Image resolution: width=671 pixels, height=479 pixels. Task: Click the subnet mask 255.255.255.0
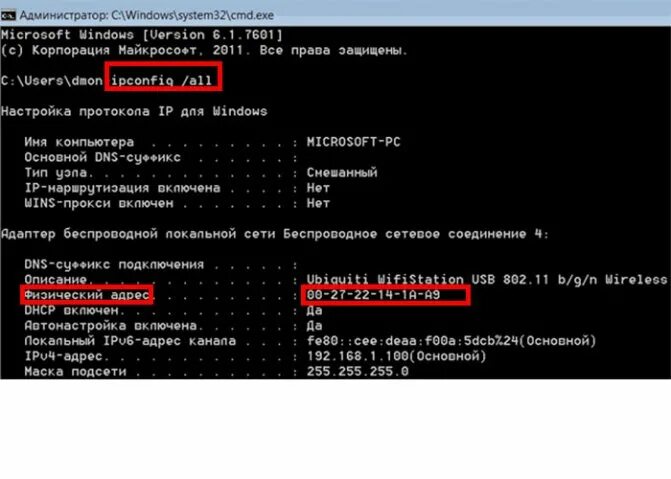pyautogui.click(x=357, y=372)
